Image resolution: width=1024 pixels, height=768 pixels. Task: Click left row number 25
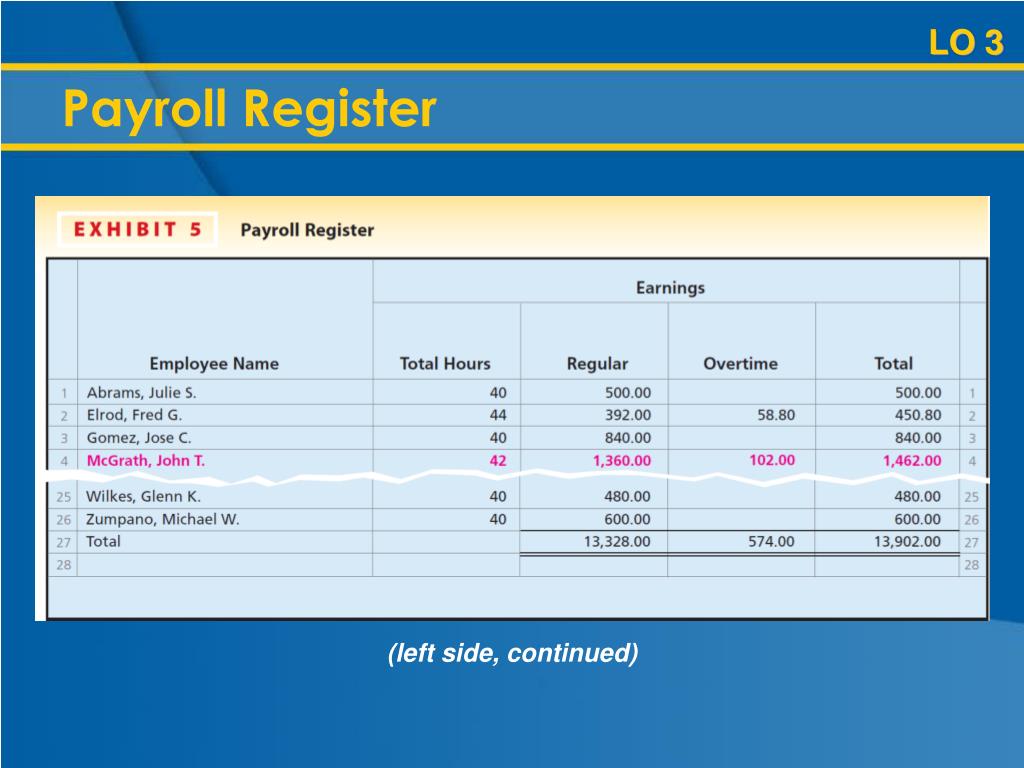coord(63,497)
